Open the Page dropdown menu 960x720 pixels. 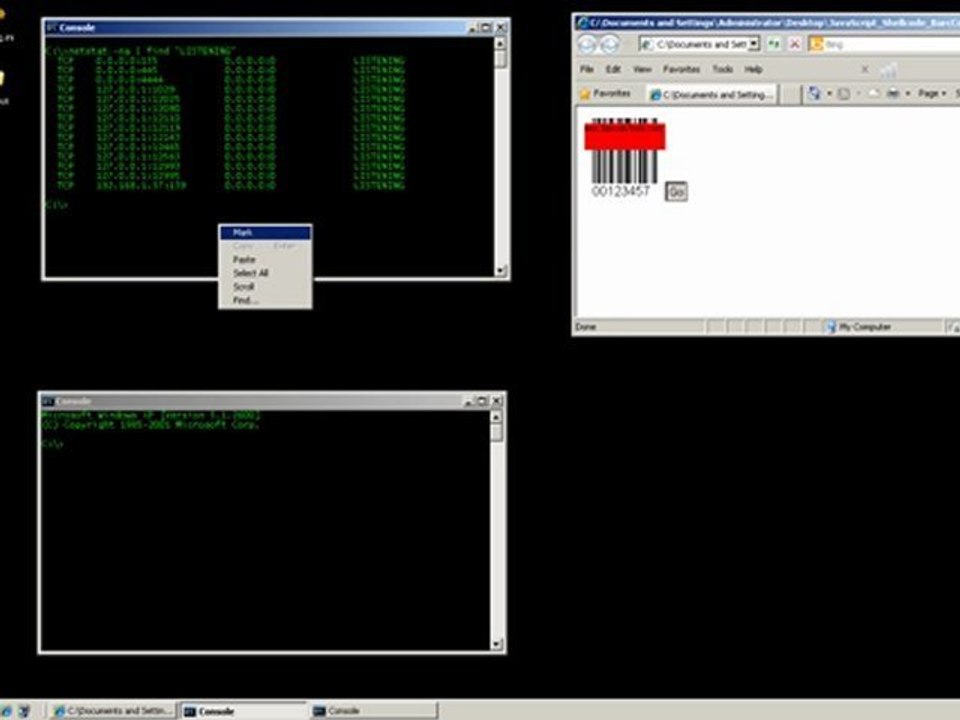(x=932, y=94)
